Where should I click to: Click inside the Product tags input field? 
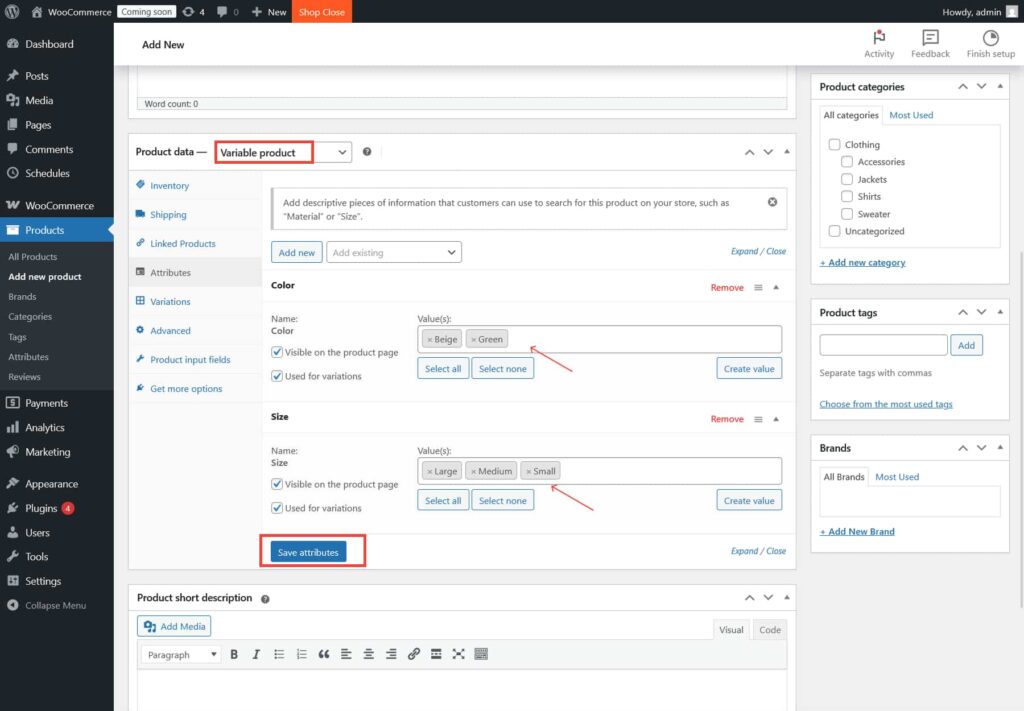[x=883, y=344]
